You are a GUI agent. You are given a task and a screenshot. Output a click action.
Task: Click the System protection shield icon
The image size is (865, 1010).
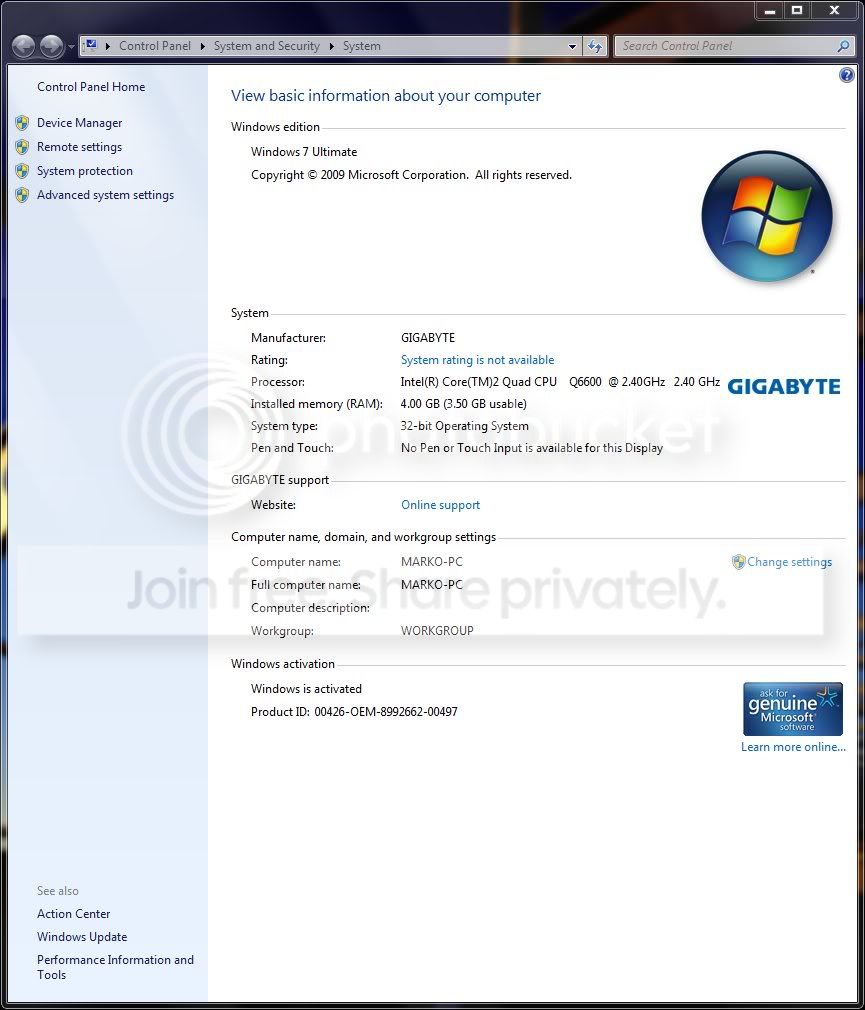coord(22,171)
